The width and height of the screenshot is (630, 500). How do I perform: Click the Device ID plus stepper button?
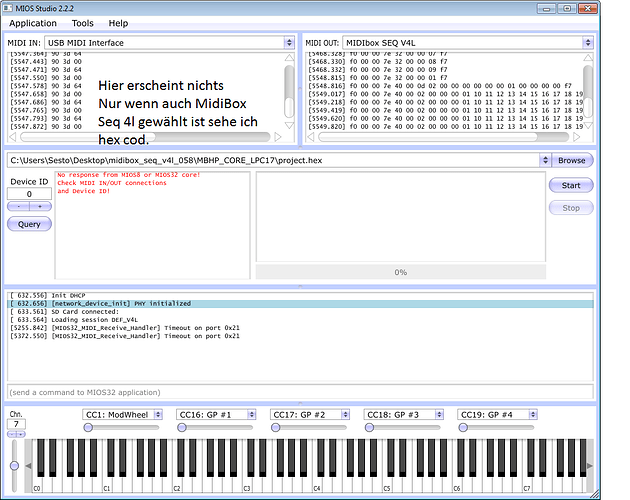[x=40, y=206]
